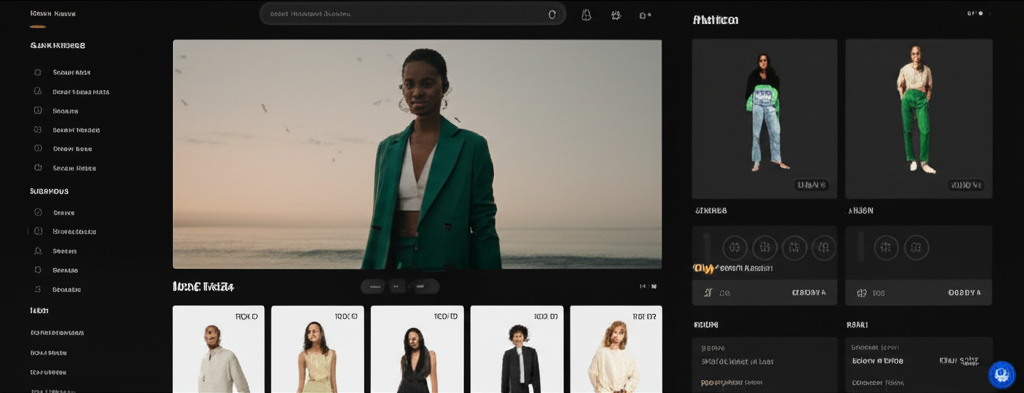Open the settings gear icon in the header

[x=616, y=15]
